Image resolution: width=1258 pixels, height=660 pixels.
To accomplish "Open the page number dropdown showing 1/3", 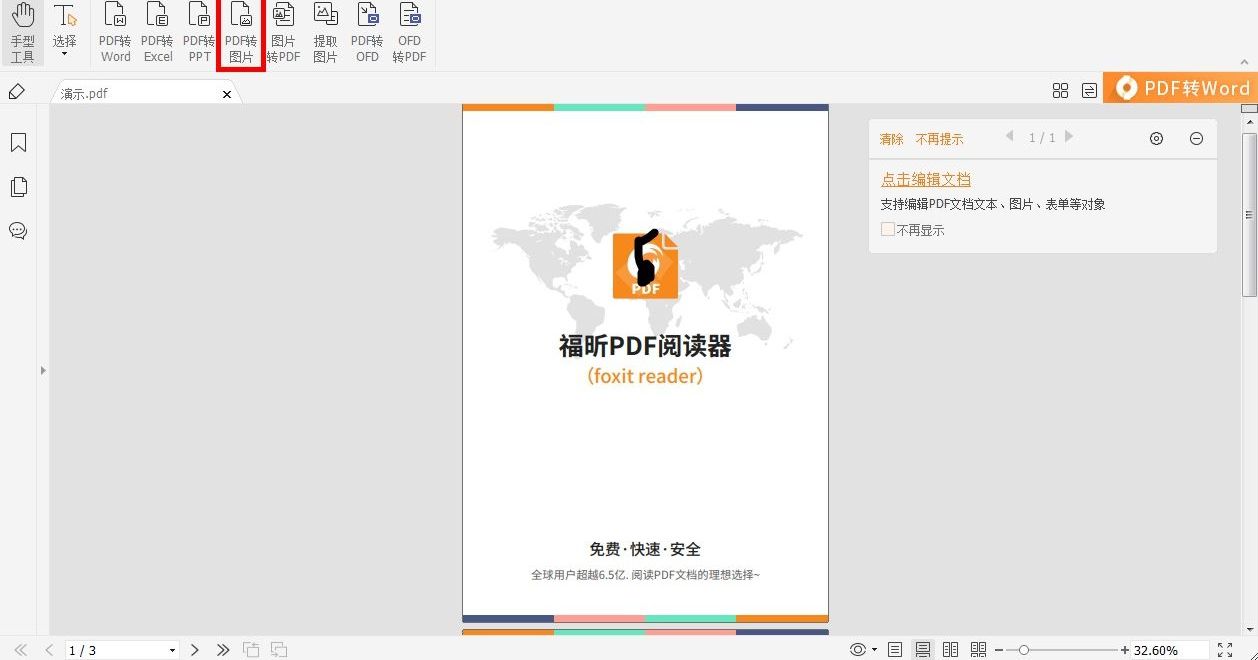I will [x=170, y=649].
